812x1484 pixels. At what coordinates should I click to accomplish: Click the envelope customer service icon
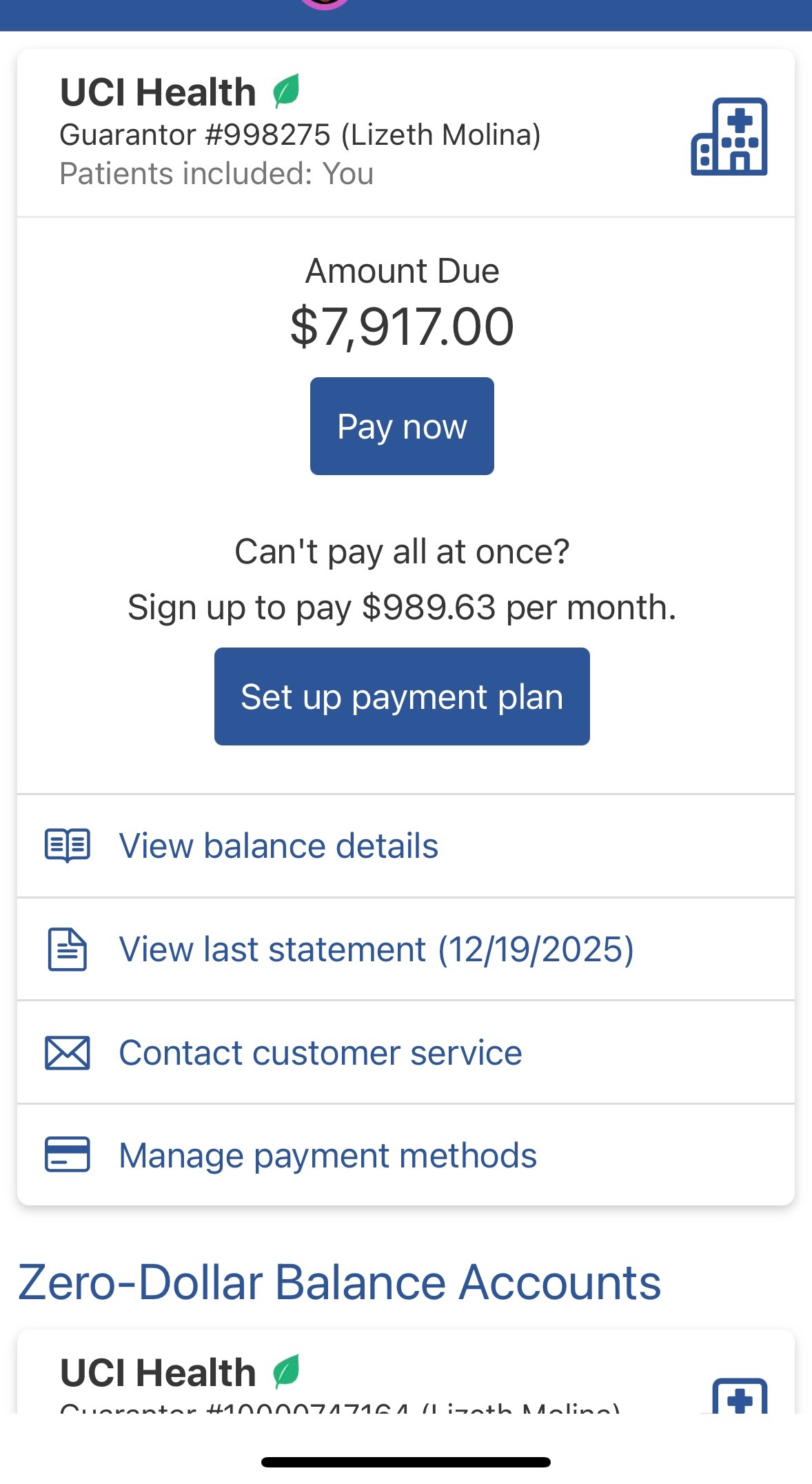coord(68,1053)
